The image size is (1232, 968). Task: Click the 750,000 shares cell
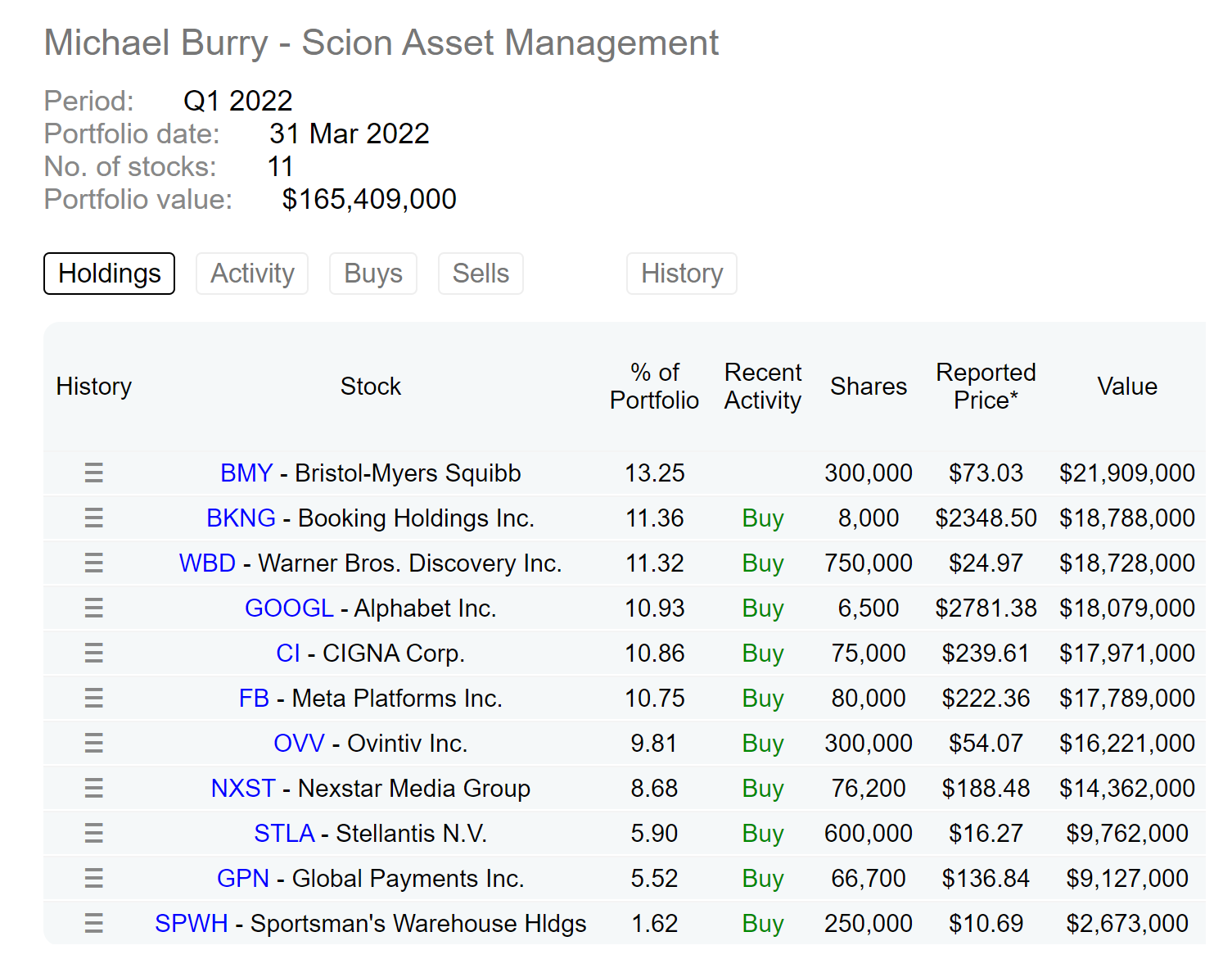869,563
